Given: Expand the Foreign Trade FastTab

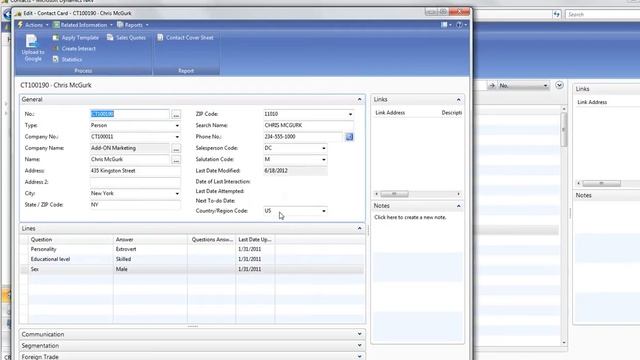Looking at the screenshot, I should tap(359, 356).
